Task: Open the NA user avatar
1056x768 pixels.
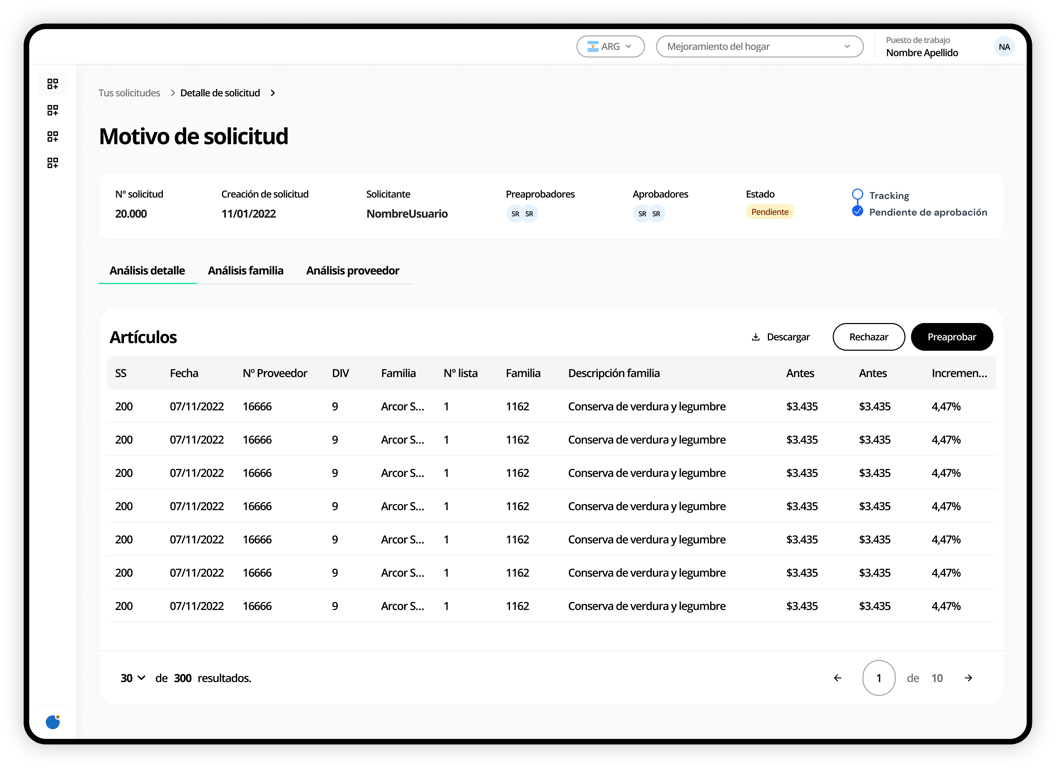Action: tap(1003, 46)
